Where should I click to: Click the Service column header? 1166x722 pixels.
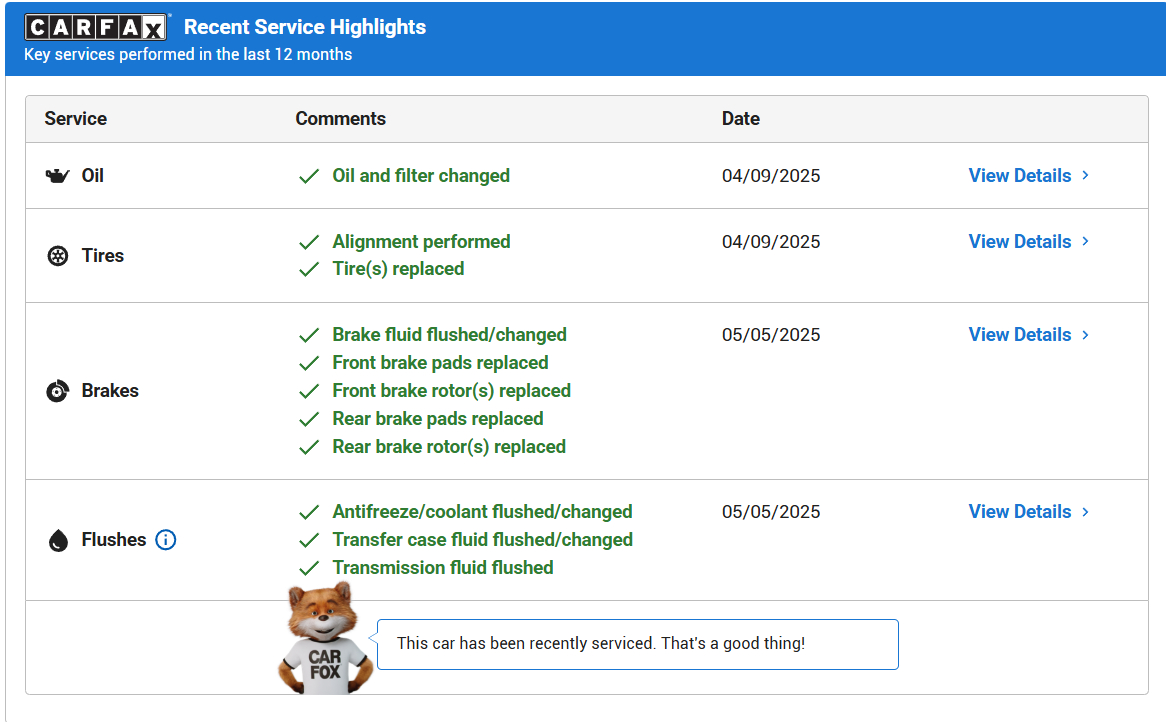click(x=76, y=119)
